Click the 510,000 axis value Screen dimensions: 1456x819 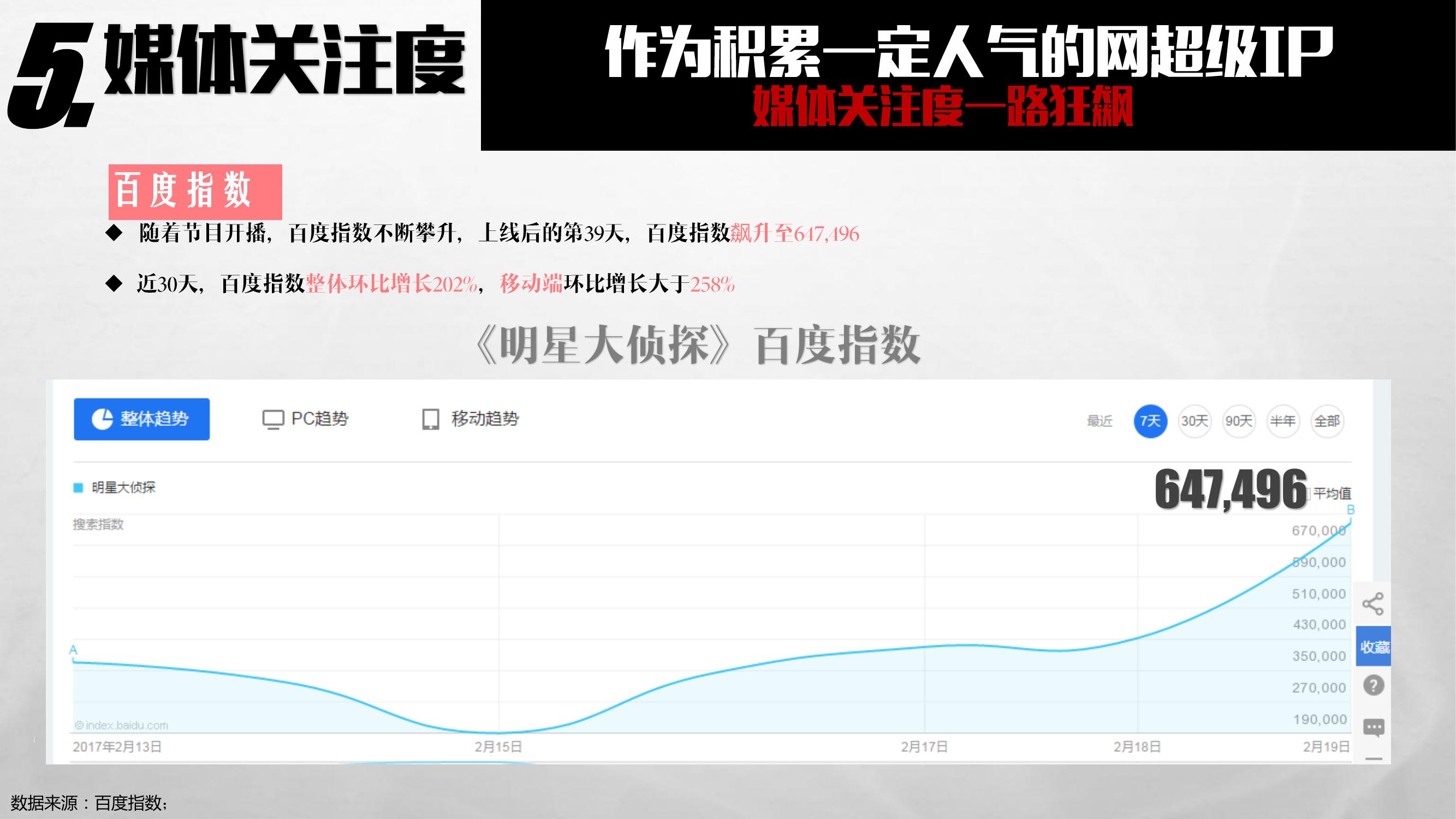1319,594
